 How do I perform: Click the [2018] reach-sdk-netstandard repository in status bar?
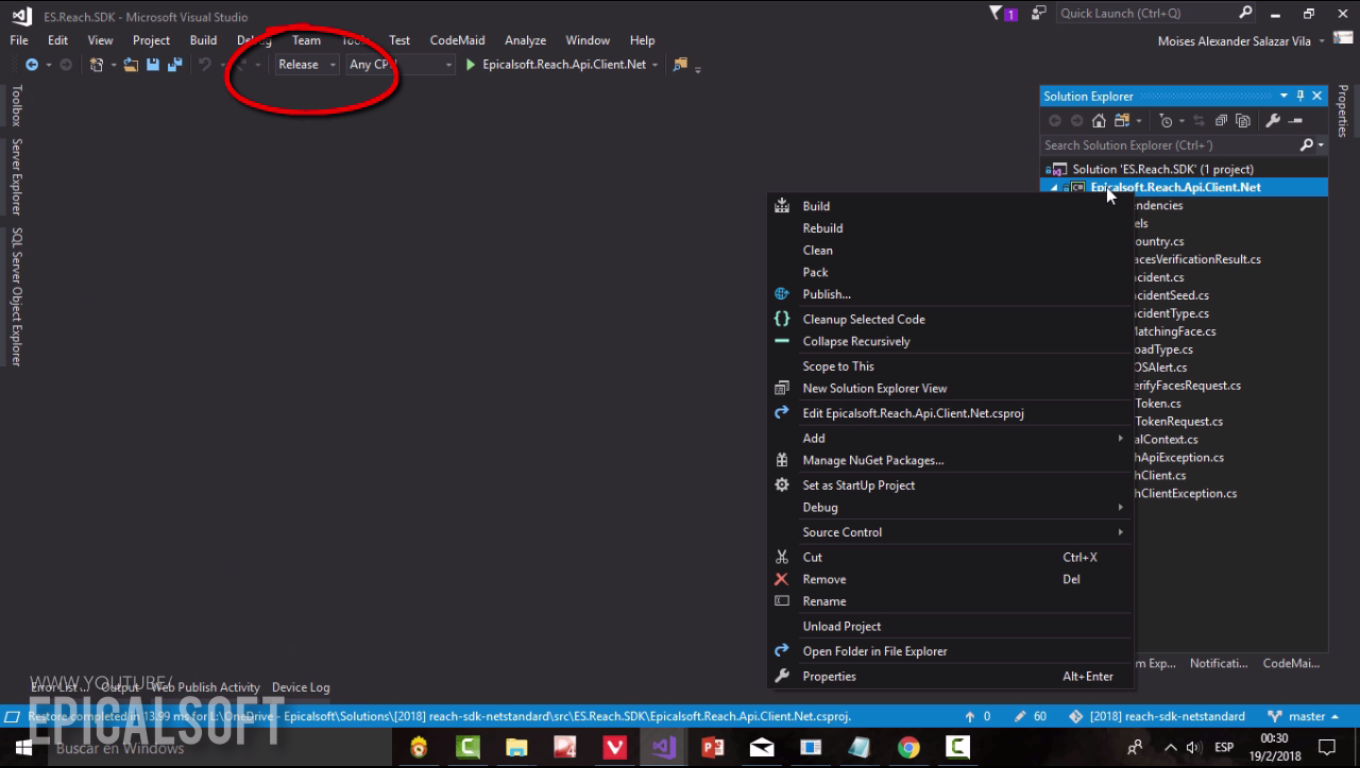pos(1157,717)
